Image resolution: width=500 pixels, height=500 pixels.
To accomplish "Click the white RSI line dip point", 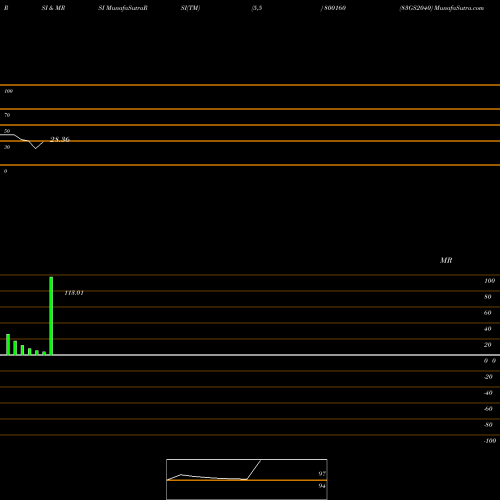I will (36, 148).
